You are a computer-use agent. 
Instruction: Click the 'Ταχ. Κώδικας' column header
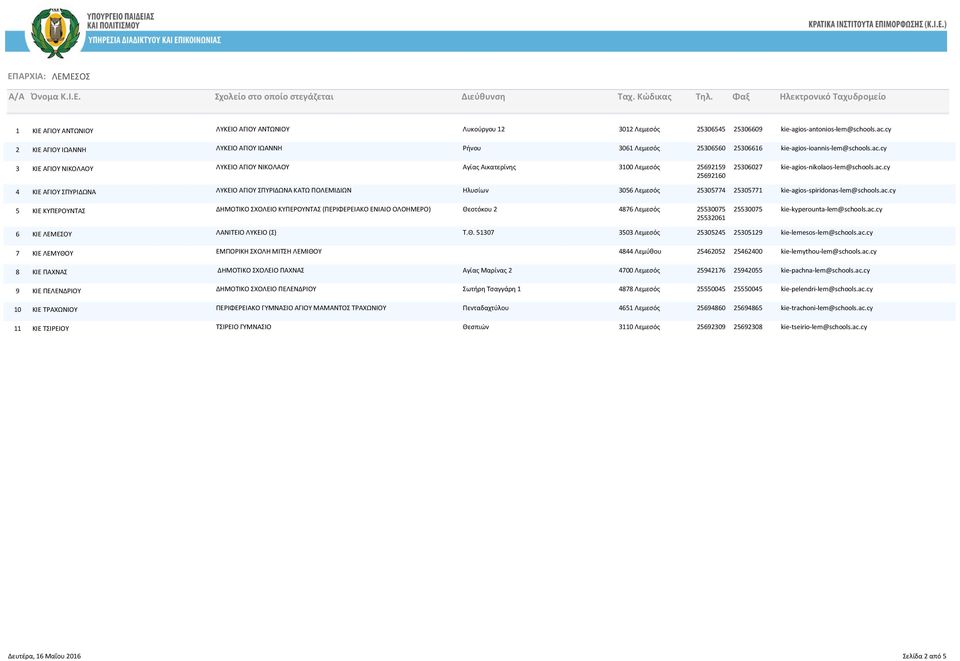click(x=644, y=97)
